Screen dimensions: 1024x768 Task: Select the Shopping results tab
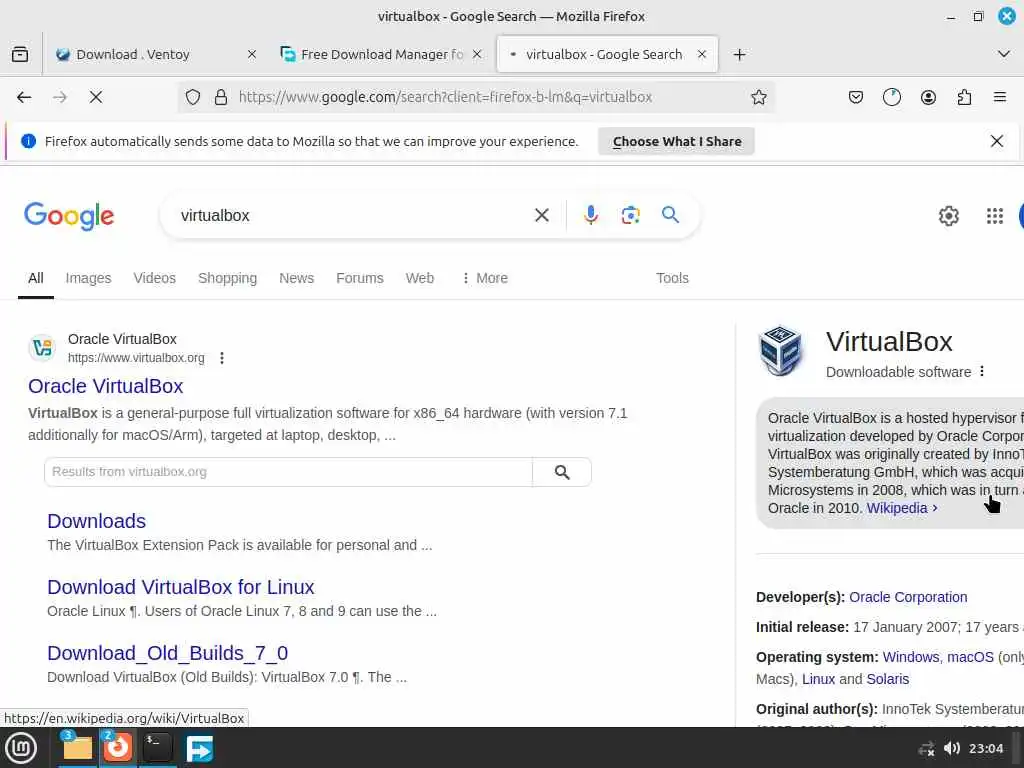(x=227, y=278)
